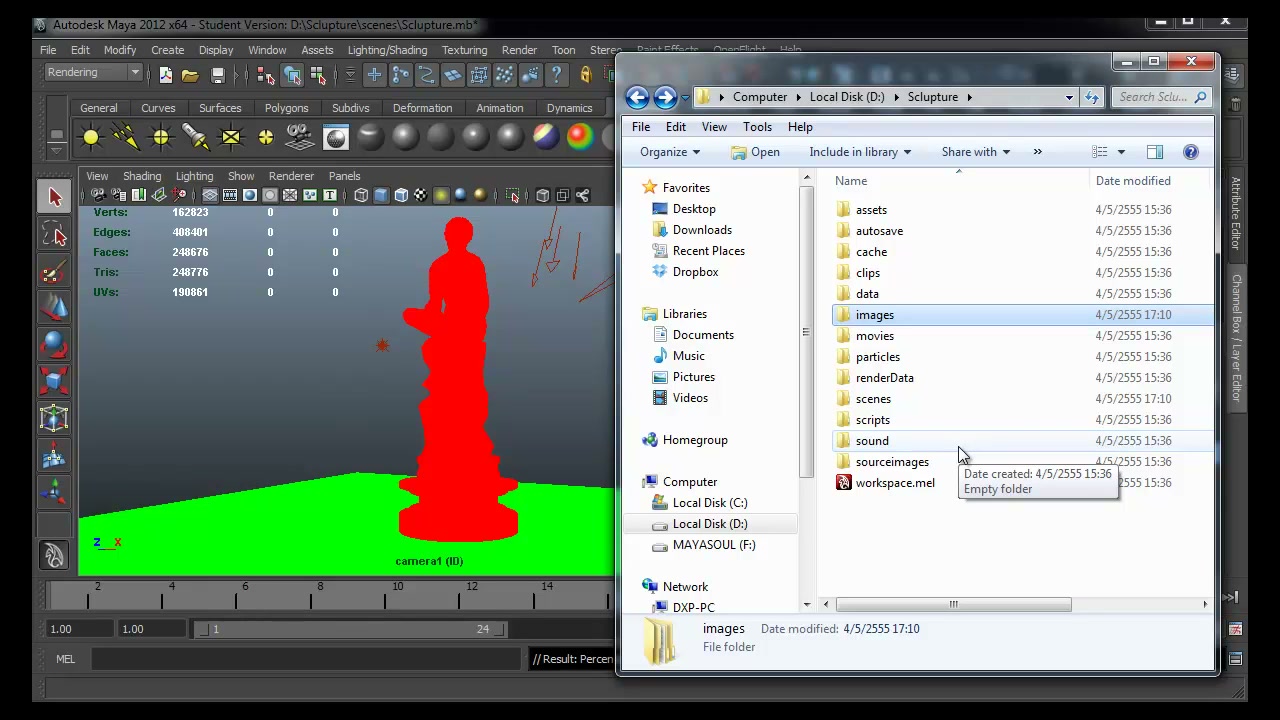Click the camera shelf icon

[x=300, y=137]
